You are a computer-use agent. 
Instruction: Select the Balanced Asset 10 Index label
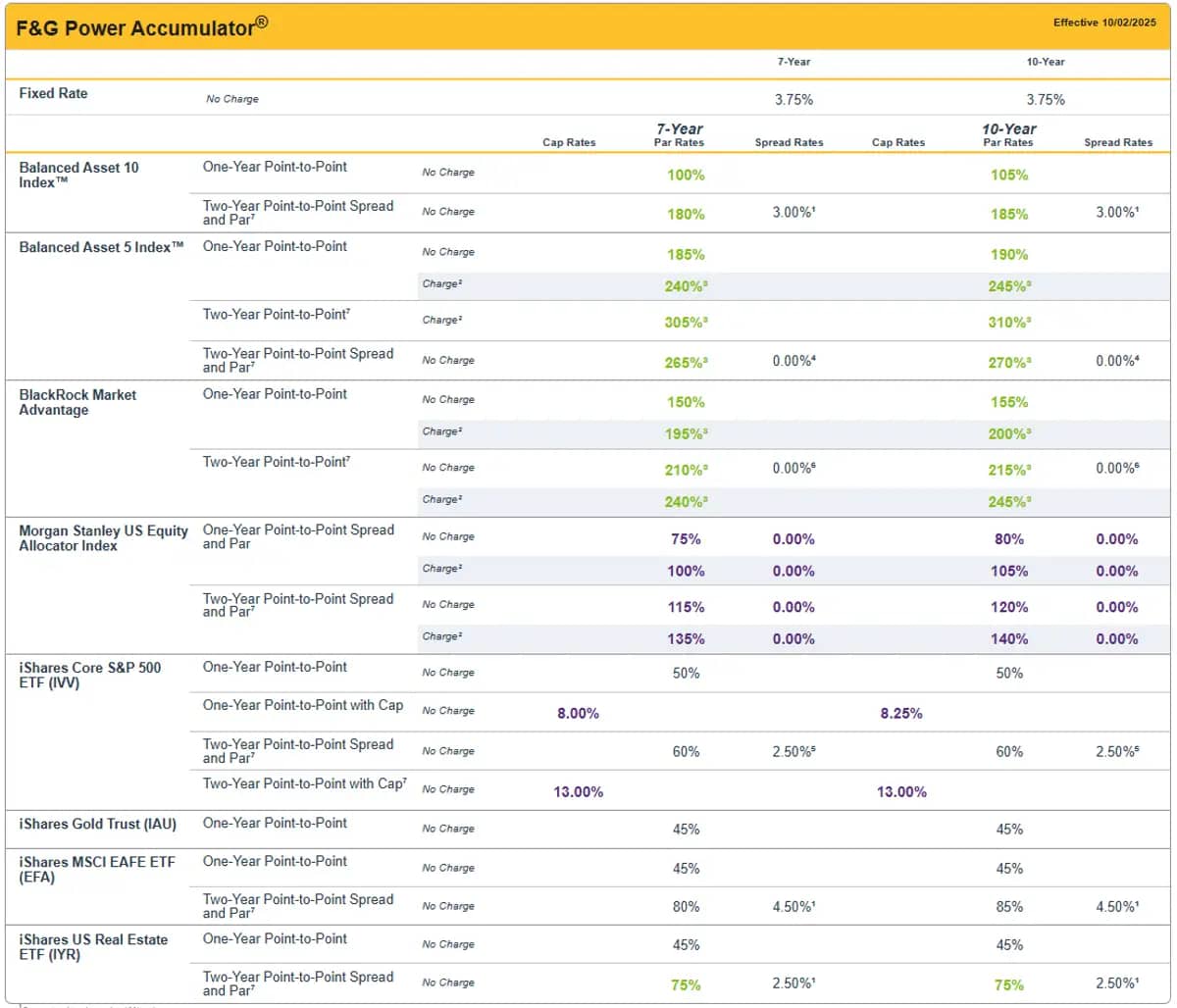(79, 175)
